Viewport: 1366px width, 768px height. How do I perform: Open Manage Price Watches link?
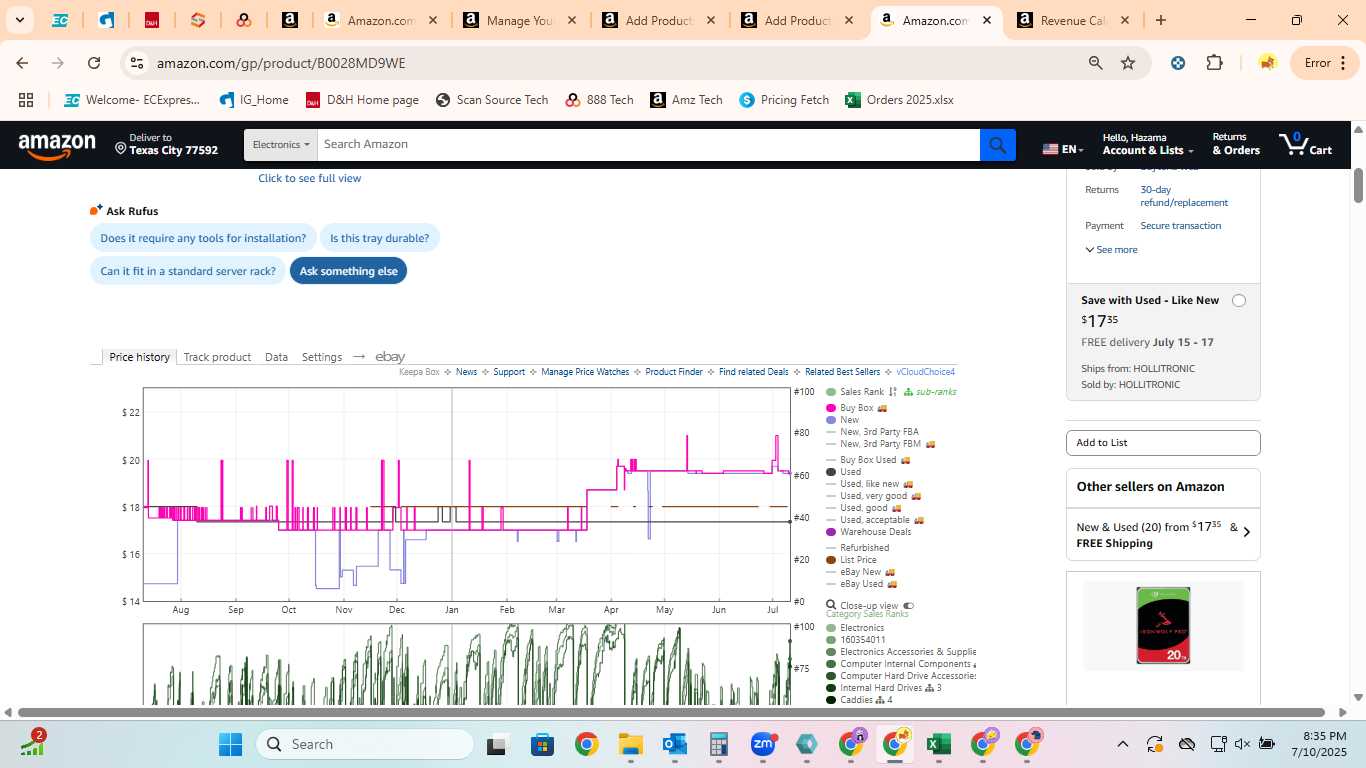coord(585,372)
